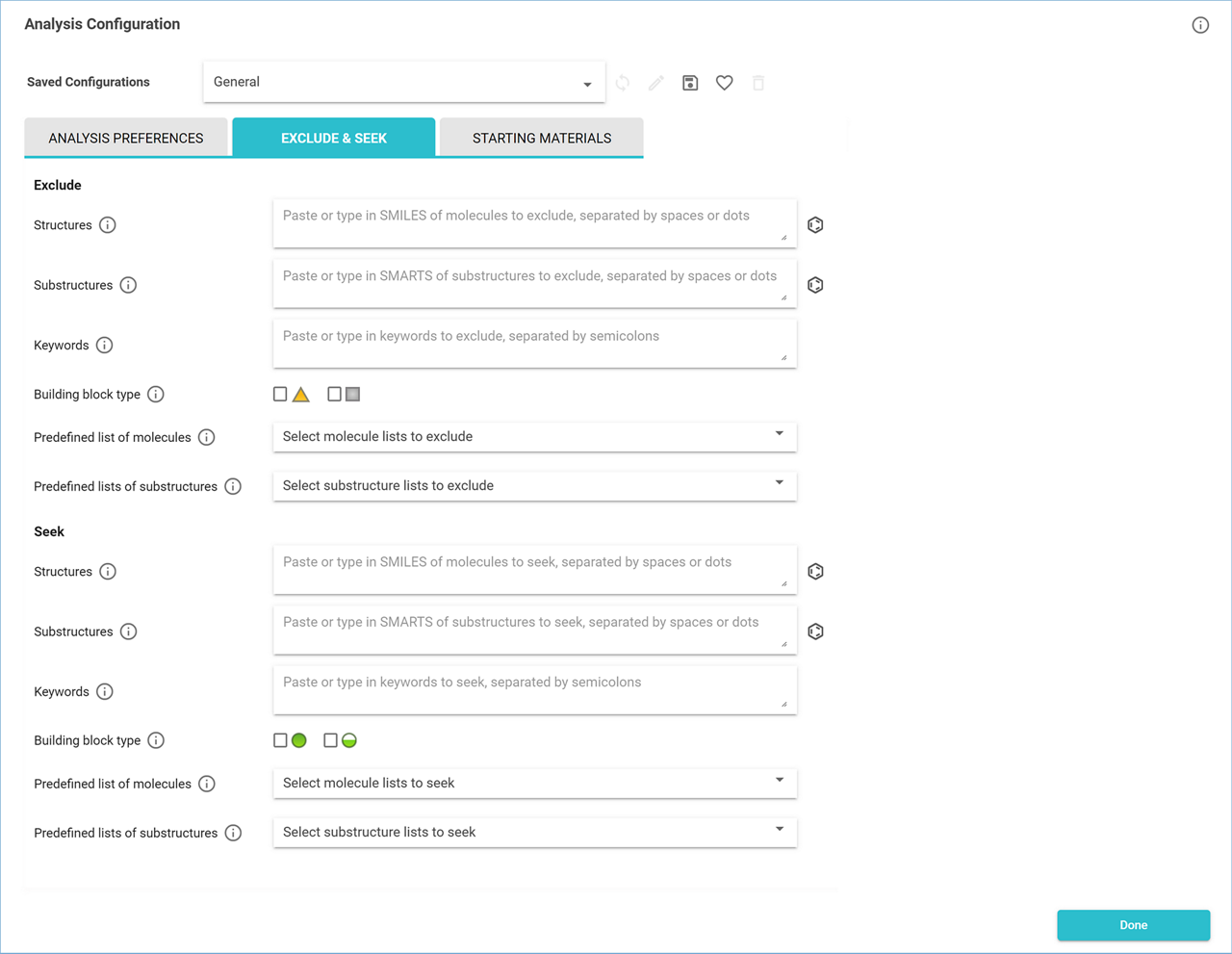Check the gray square building block checkbox
This screenshot has height=954, width=1232.
coord(334,394)
